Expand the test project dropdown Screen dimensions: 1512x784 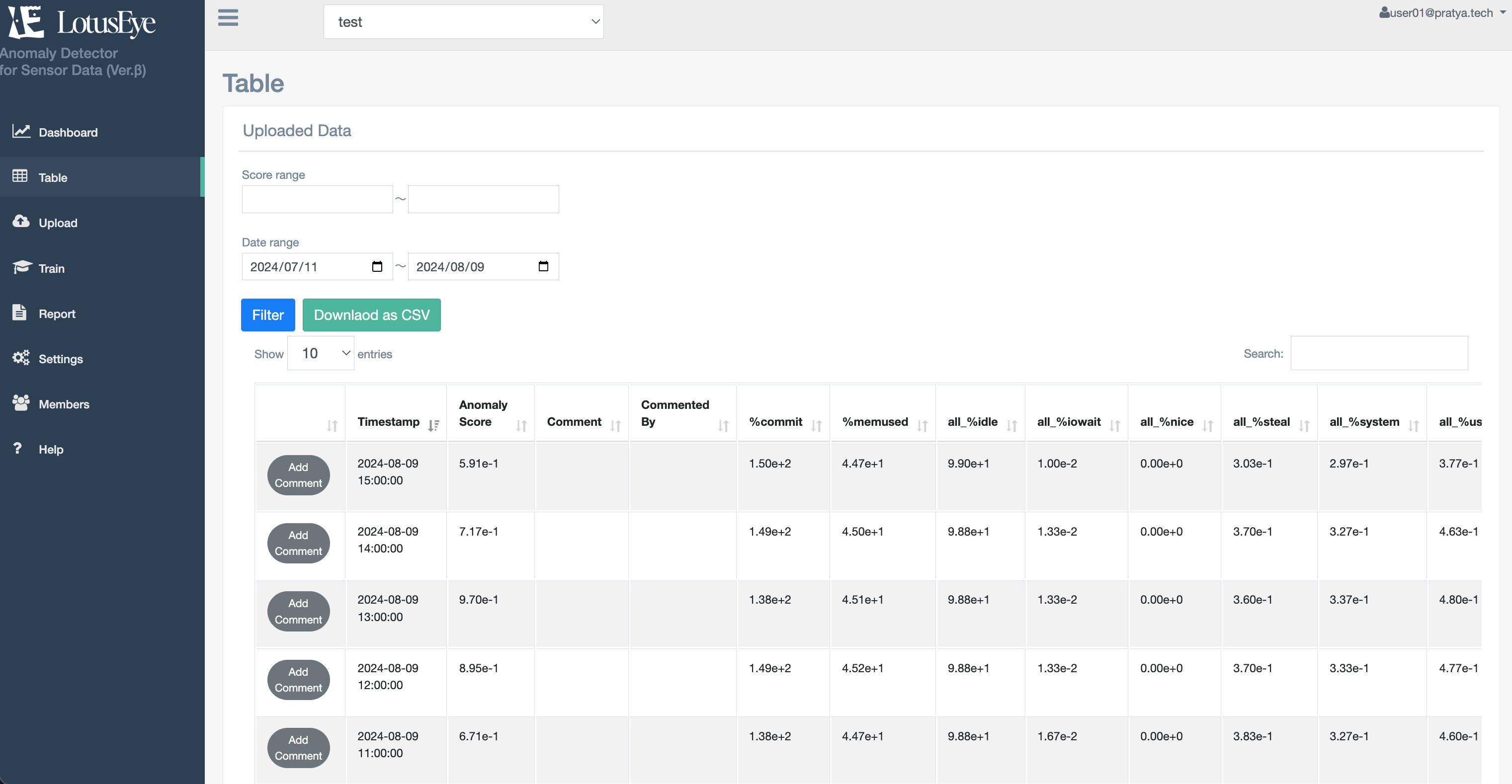pos(463,22)
